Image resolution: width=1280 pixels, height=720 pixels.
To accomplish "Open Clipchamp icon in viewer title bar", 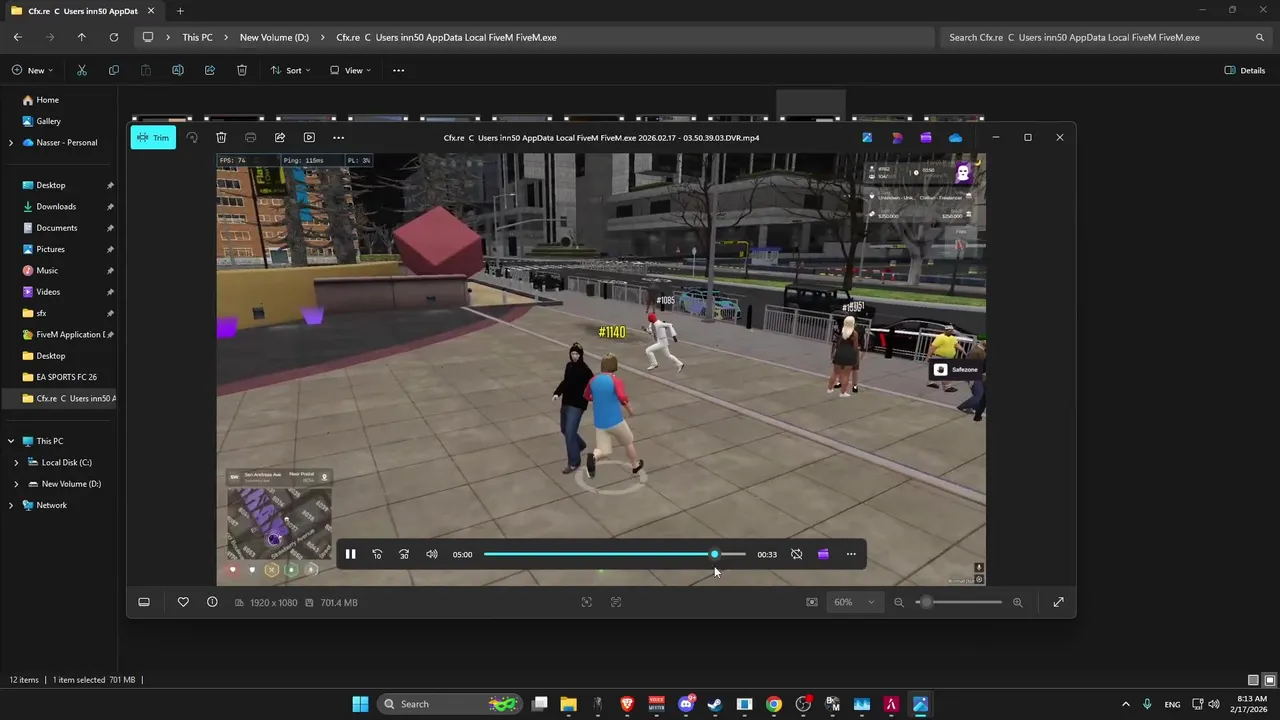I will (926, 137).
